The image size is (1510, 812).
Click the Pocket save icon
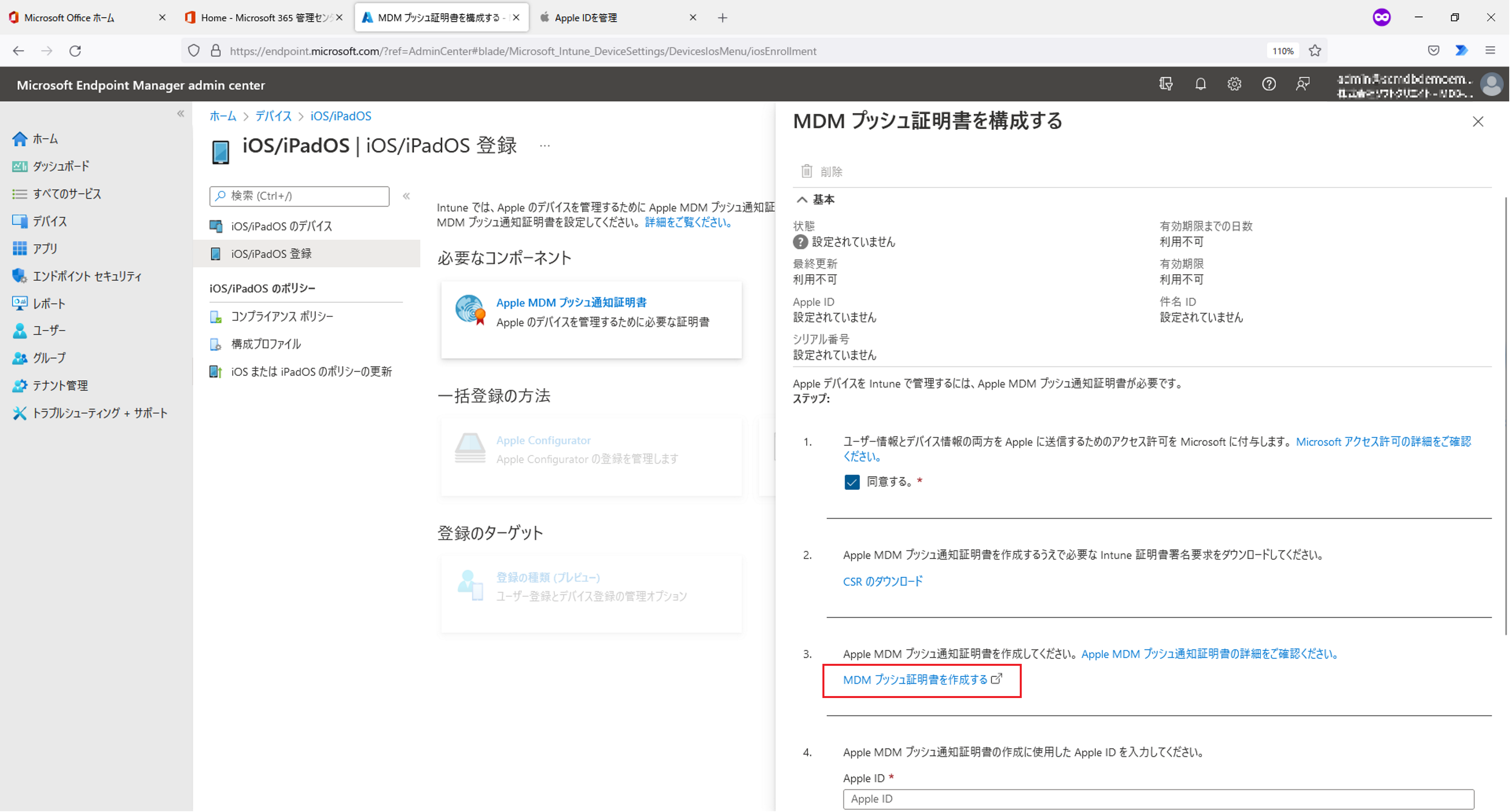pyautogui.click(x=1433, y=51)
